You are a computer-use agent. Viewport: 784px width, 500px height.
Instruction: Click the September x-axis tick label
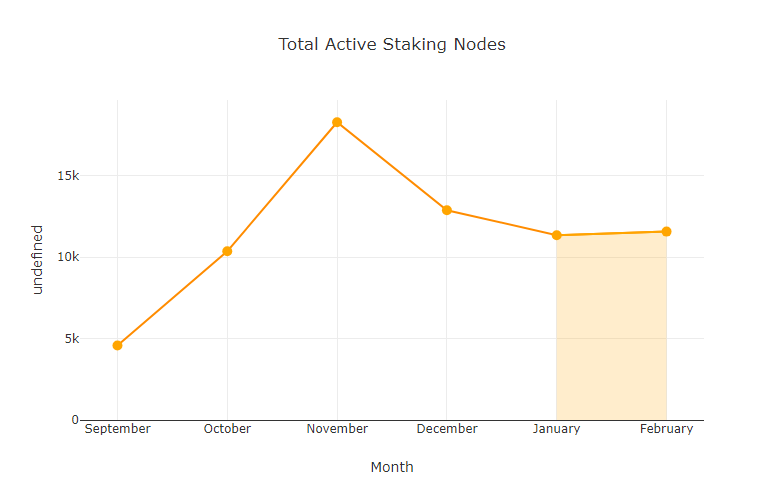point(117,429)
